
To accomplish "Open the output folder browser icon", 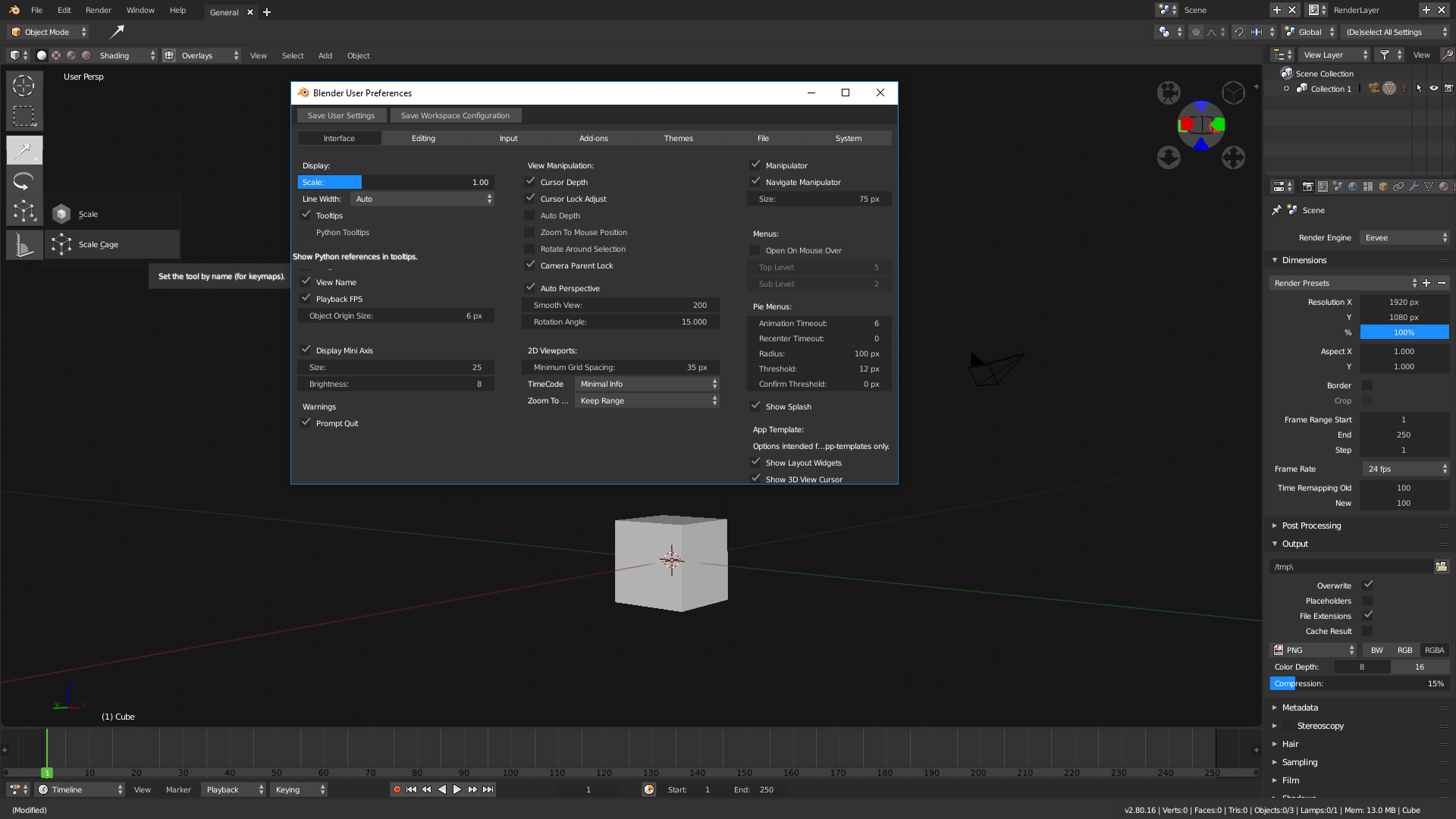I will pyautogui.click(x=1441, y=566).
